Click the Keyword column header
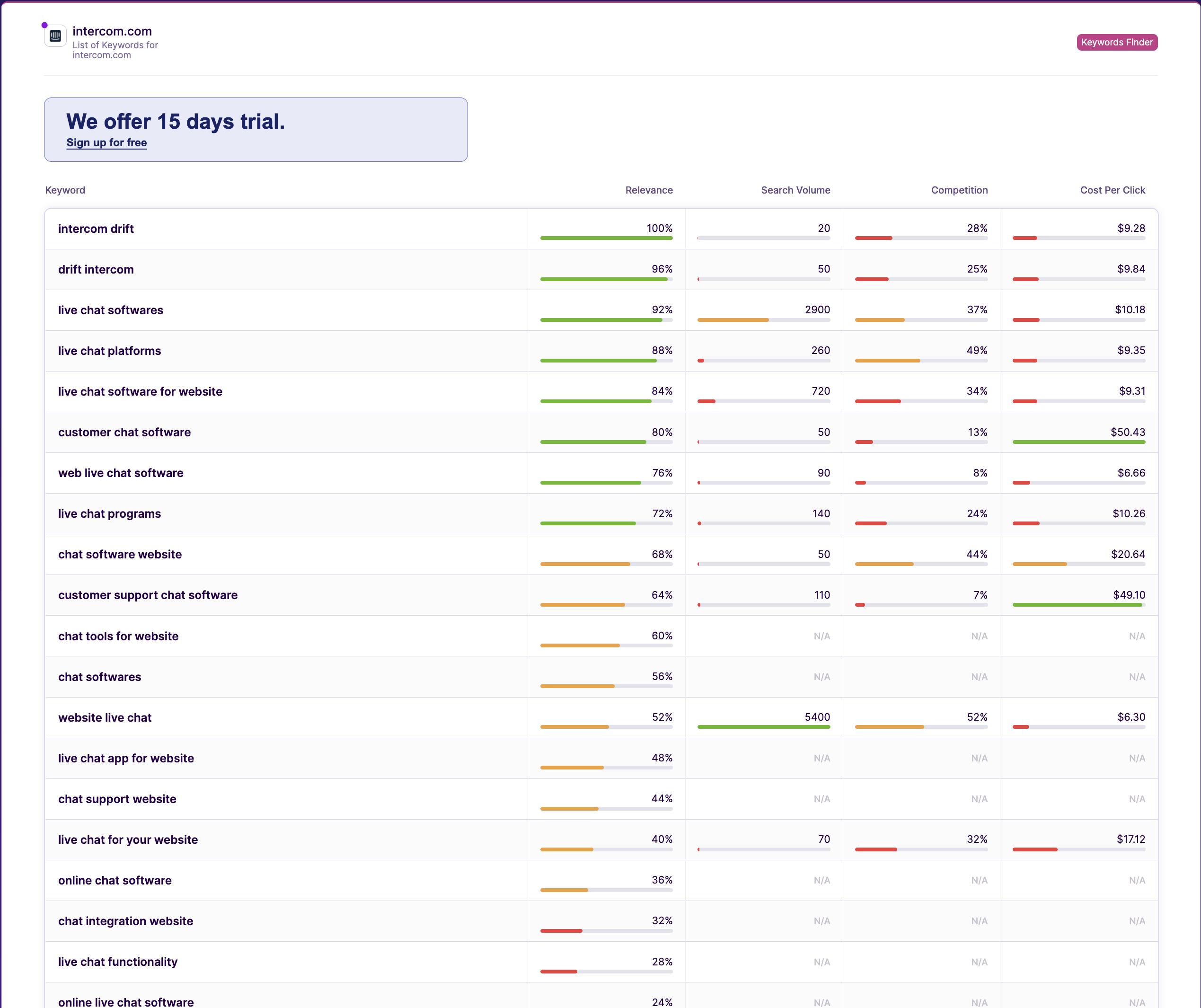This screenshot has height=1008, width=1201. pos(65,190)
